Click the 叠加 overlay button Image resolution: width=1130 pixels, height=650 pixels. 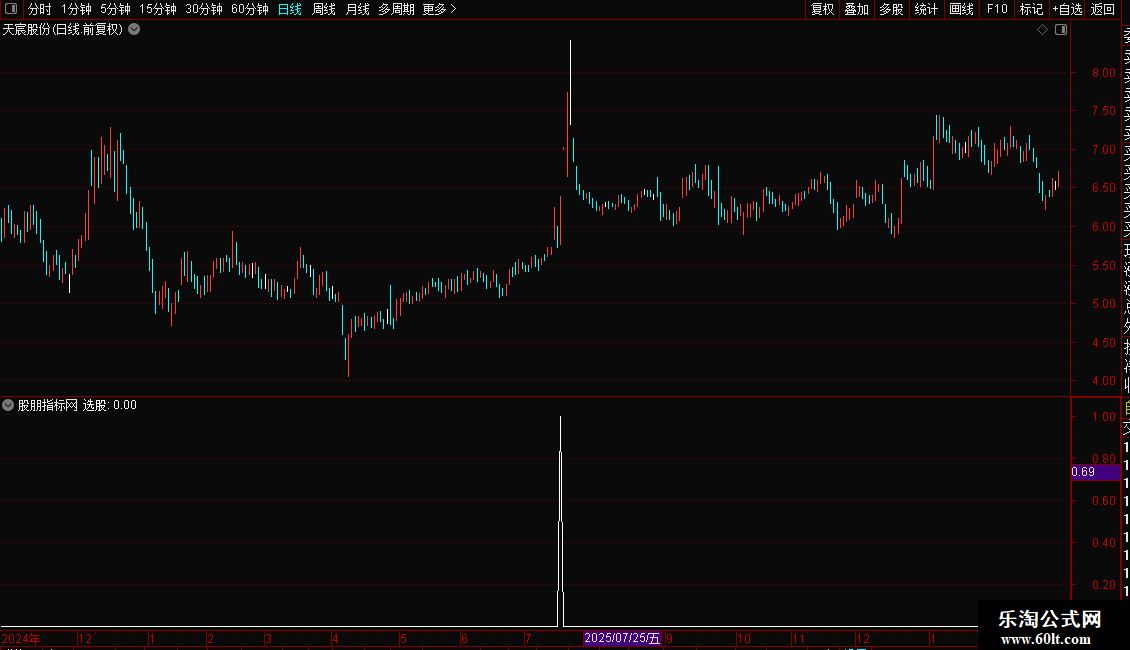tap(857, 9)
